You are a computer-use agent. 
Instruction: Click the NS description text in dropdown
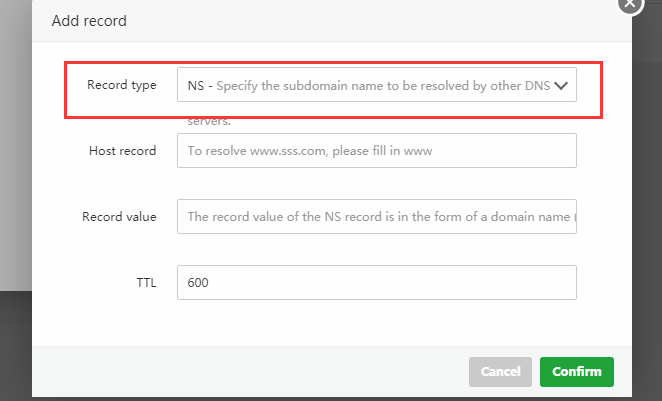[380, 86]
